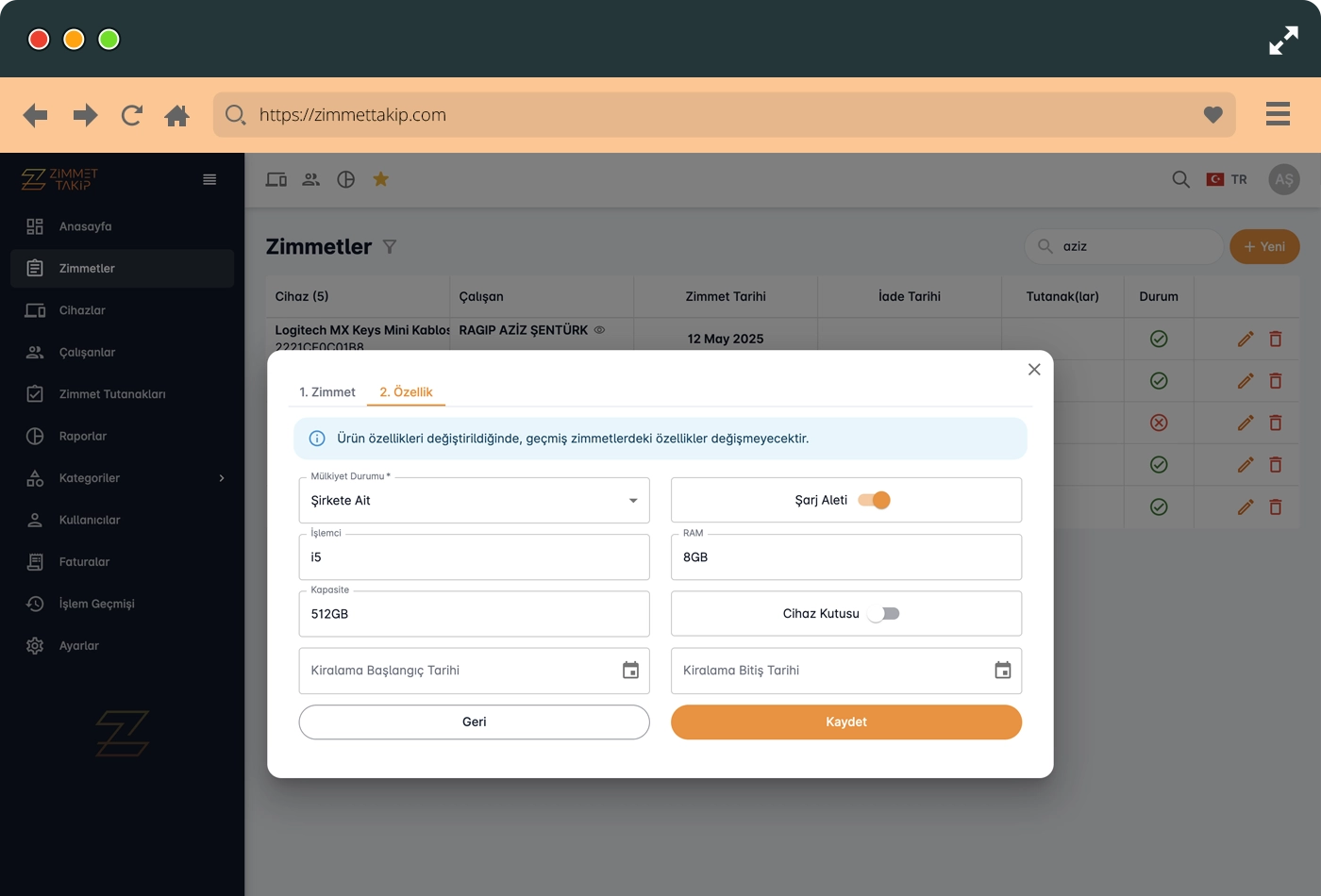The height and width of the screenshot is (896, 1321).
Task: Click the fullscreen expand arrows icon
Action: pos(1283,41)
